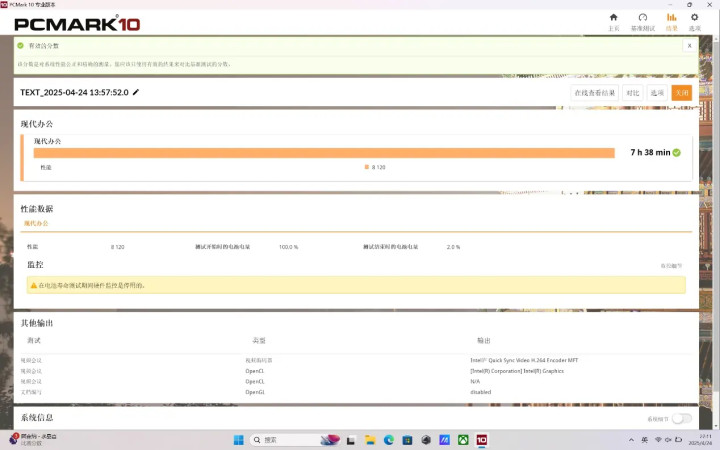Click the 选项 button beside 对比
Image resolution: width=720 pixels, height=450 pixels.
point(657,93)
